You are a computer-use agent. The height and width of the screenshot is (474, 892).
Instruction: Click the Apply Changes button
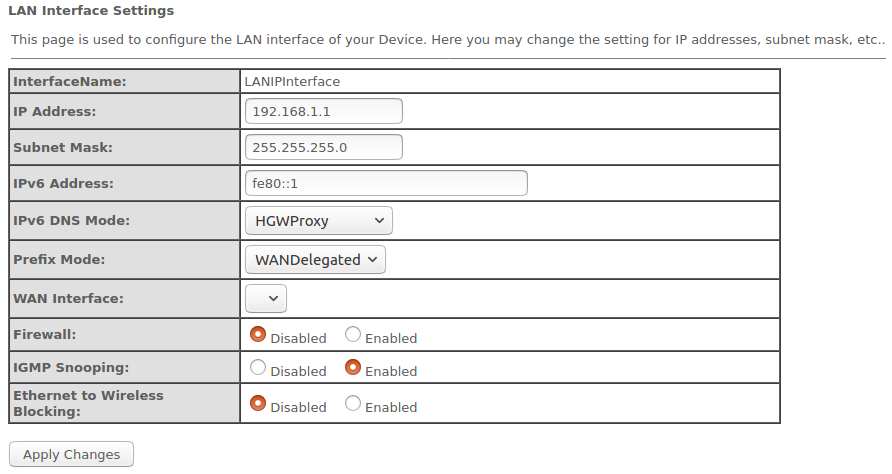[x=71, y=454]
